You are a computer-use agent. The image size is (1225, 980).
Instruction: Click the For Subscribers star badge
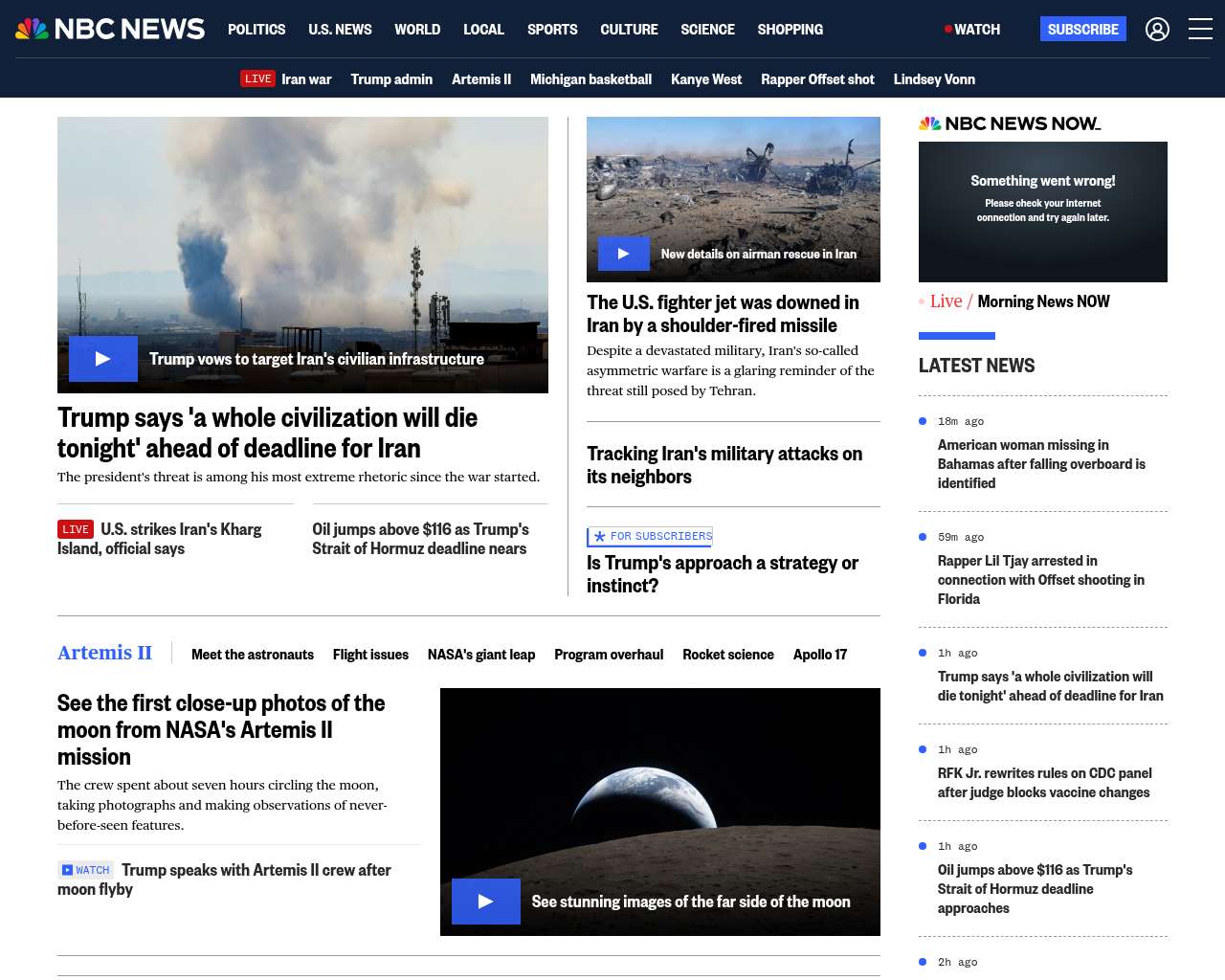(651, 537)
